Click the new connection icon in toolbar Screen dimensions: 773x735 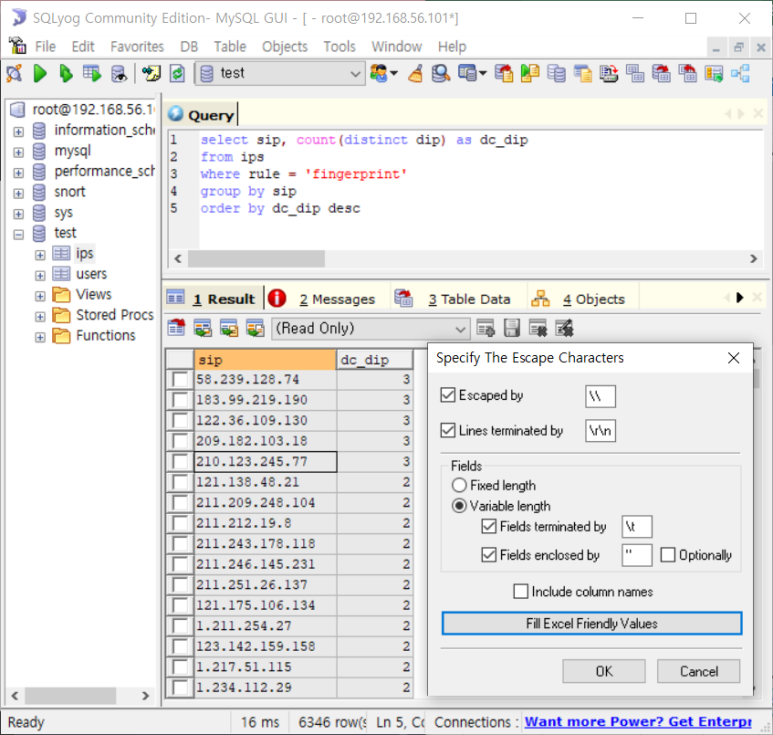pos(14,74)
